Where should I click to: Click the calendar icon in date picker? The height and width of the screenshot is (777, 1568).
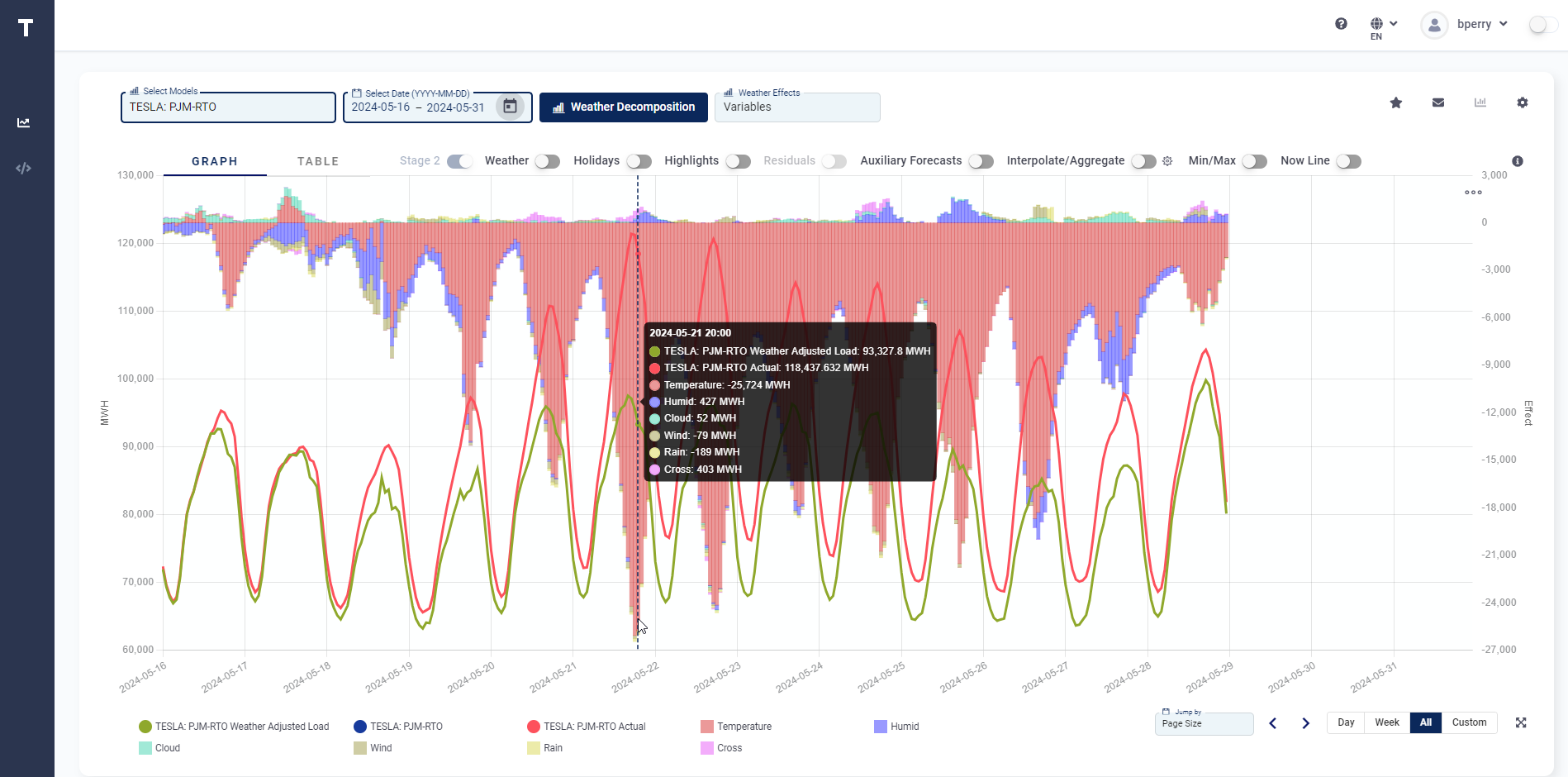click(510, 106)
